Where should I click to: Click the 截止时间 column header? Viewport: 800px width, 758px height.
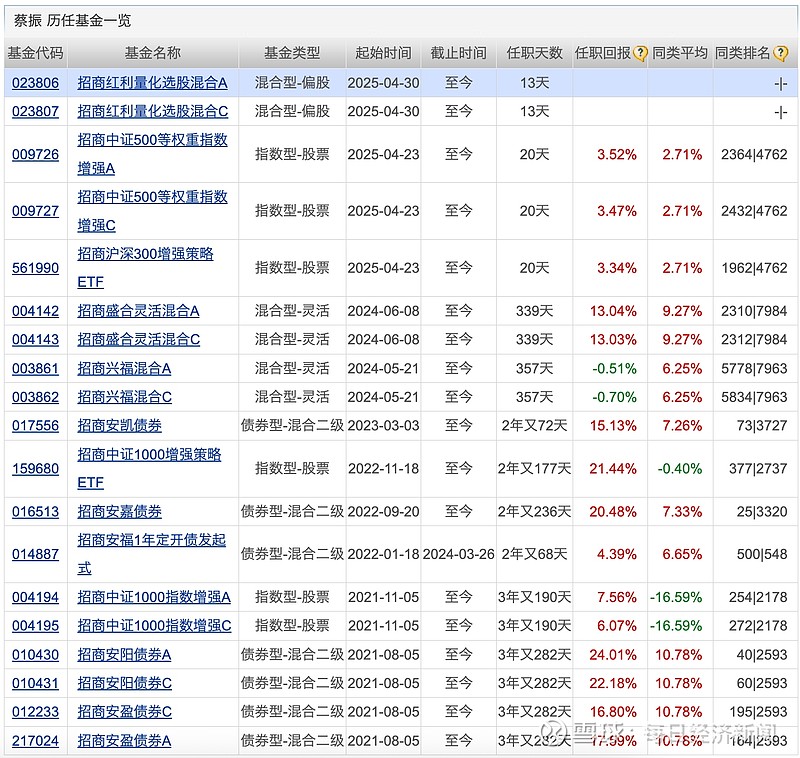pos(458,53)
